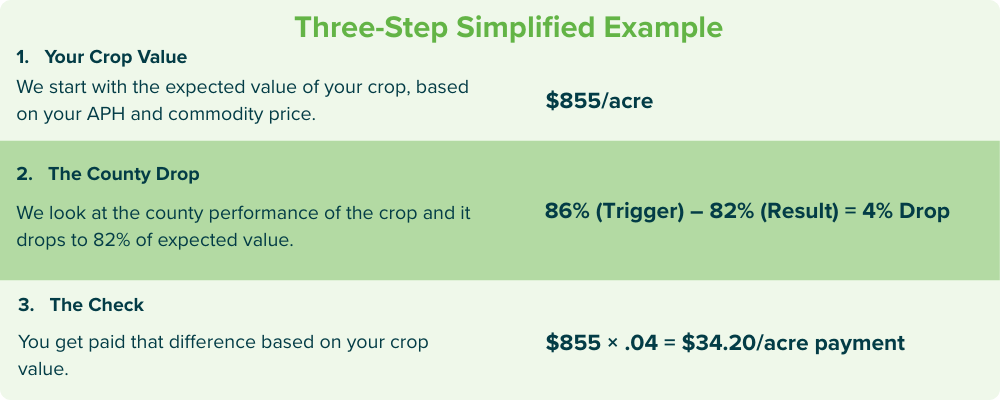The width and height of the screenshot is (1000, 400).
Task: Click the $855/acre value
Action: pos(599,101)
